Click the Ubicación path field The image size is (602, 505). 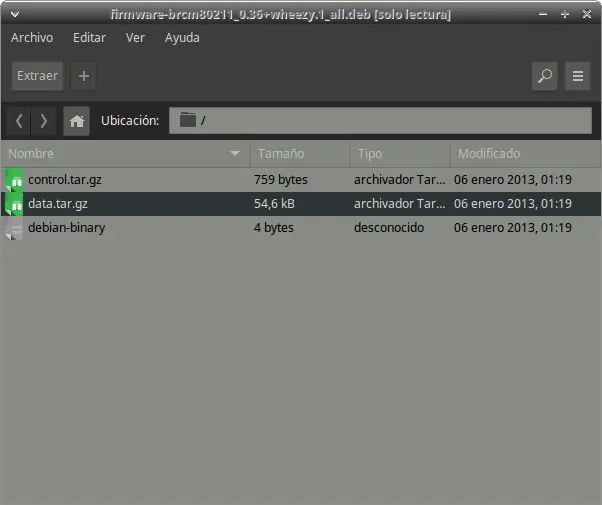[380, 121]
